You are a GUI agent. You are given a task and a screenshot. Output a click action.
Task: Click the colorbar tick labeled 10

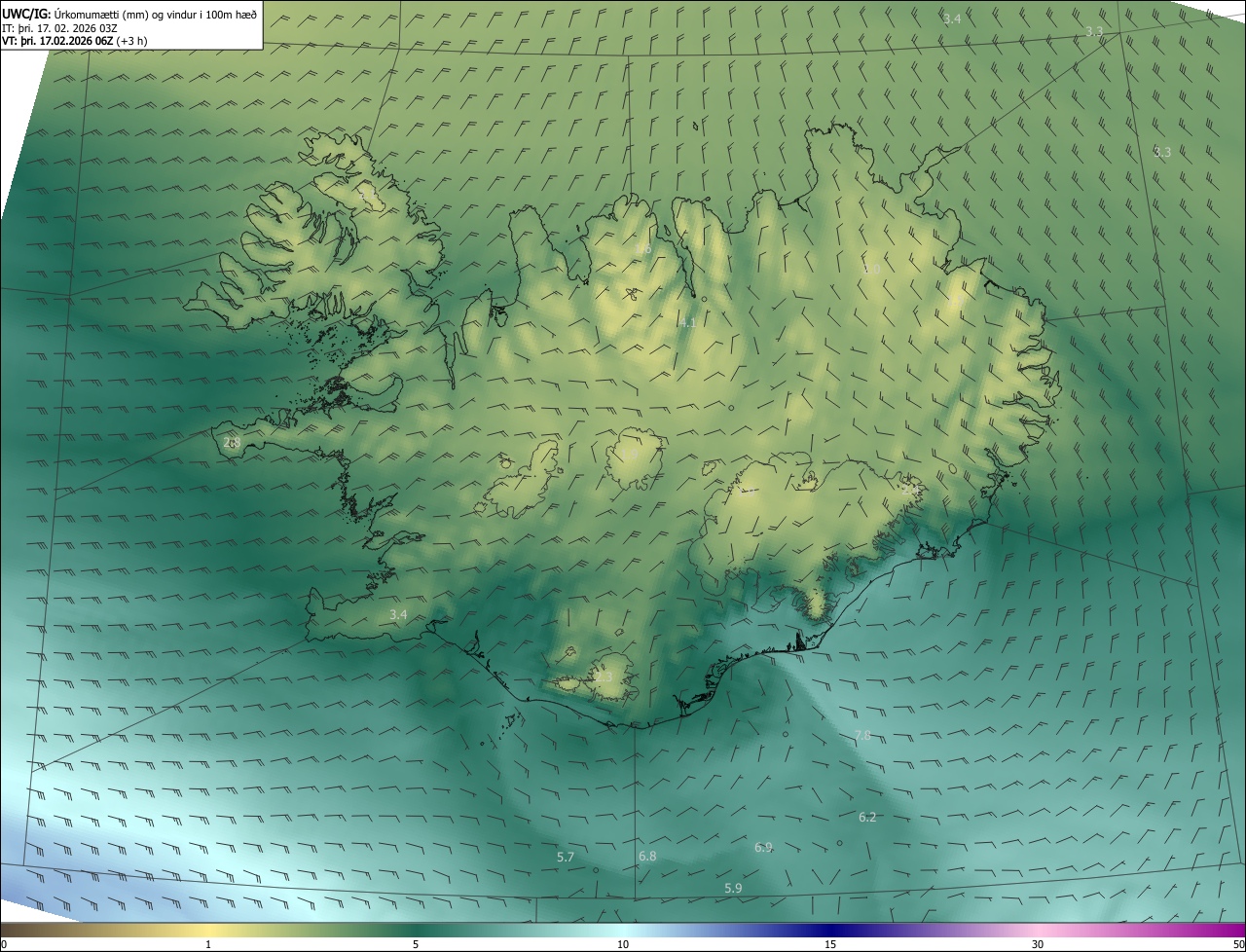[623, 944]
